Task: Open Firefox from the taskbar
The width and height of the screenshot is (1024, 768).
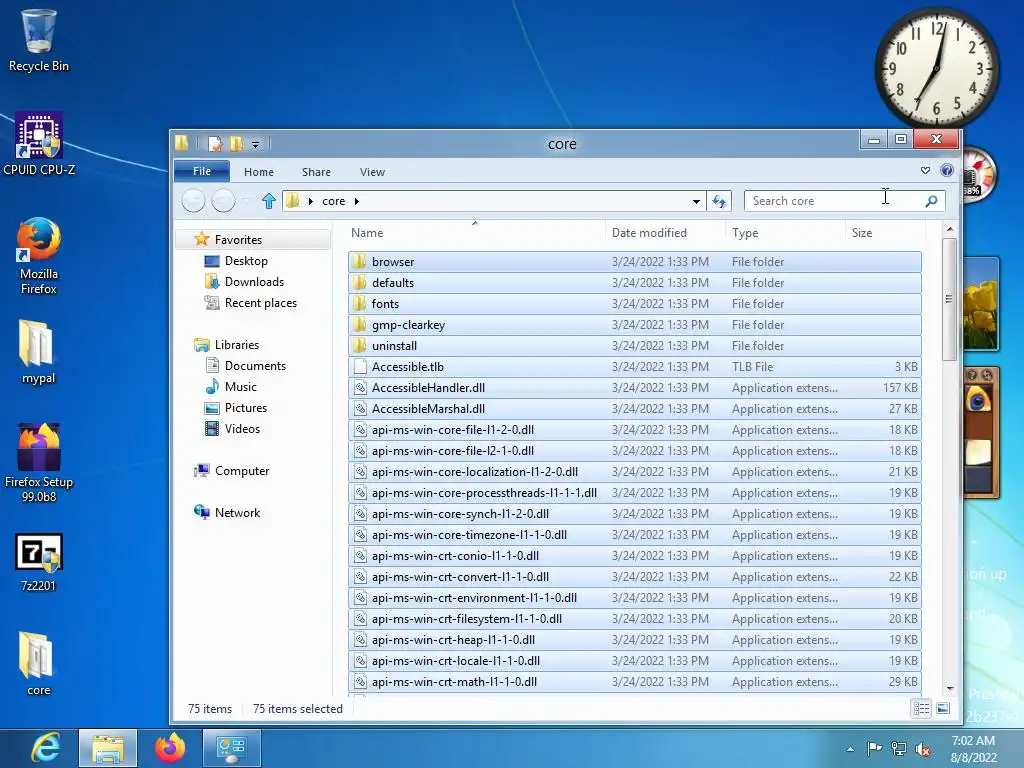Action: (x=170, y=748)
